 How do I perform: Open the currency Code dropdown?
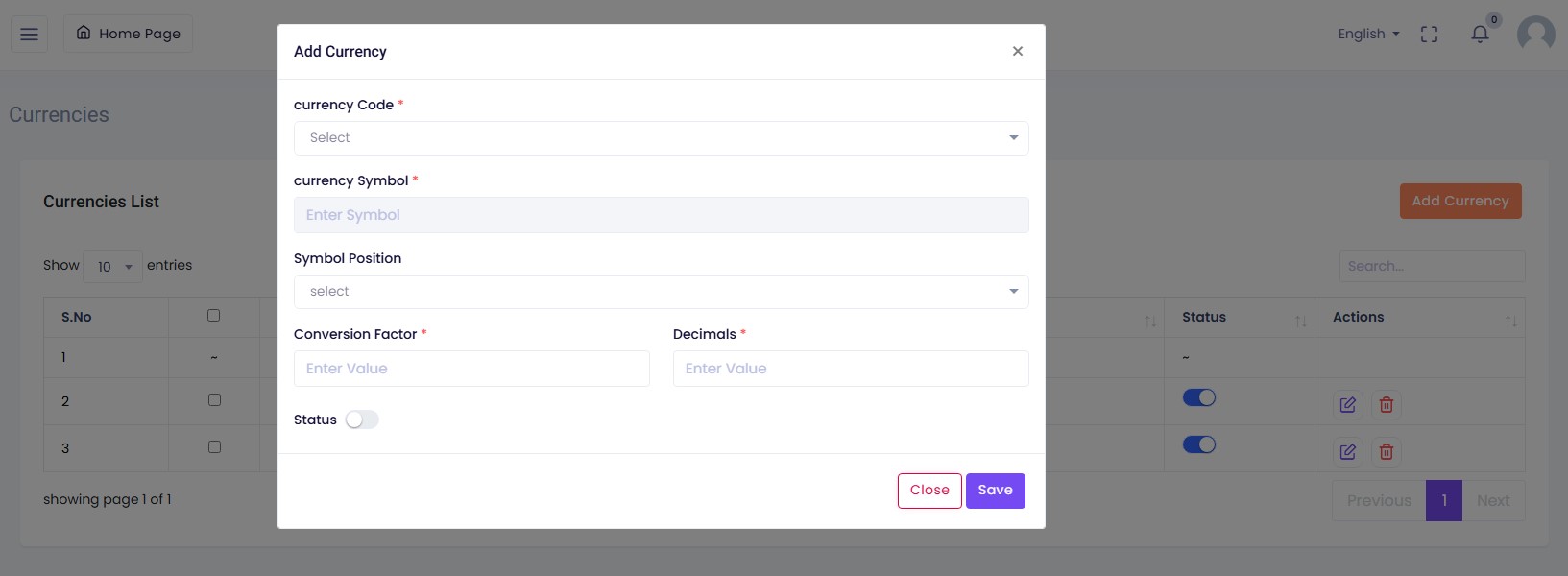click(x=661, y=138)
